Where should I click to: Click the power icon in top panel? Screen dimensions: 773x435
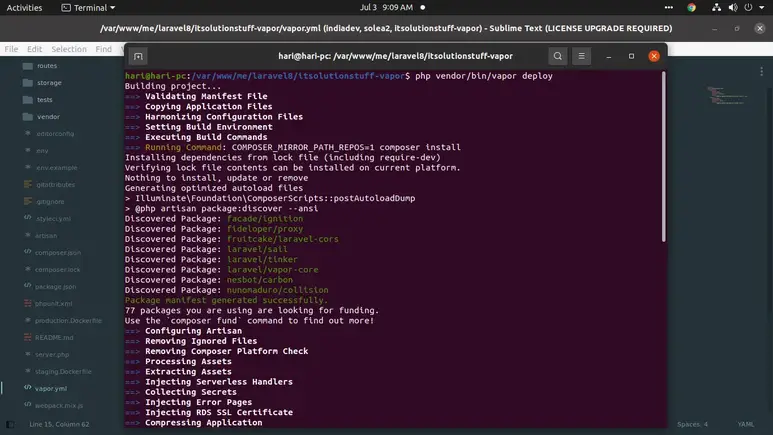coord(748,7)
